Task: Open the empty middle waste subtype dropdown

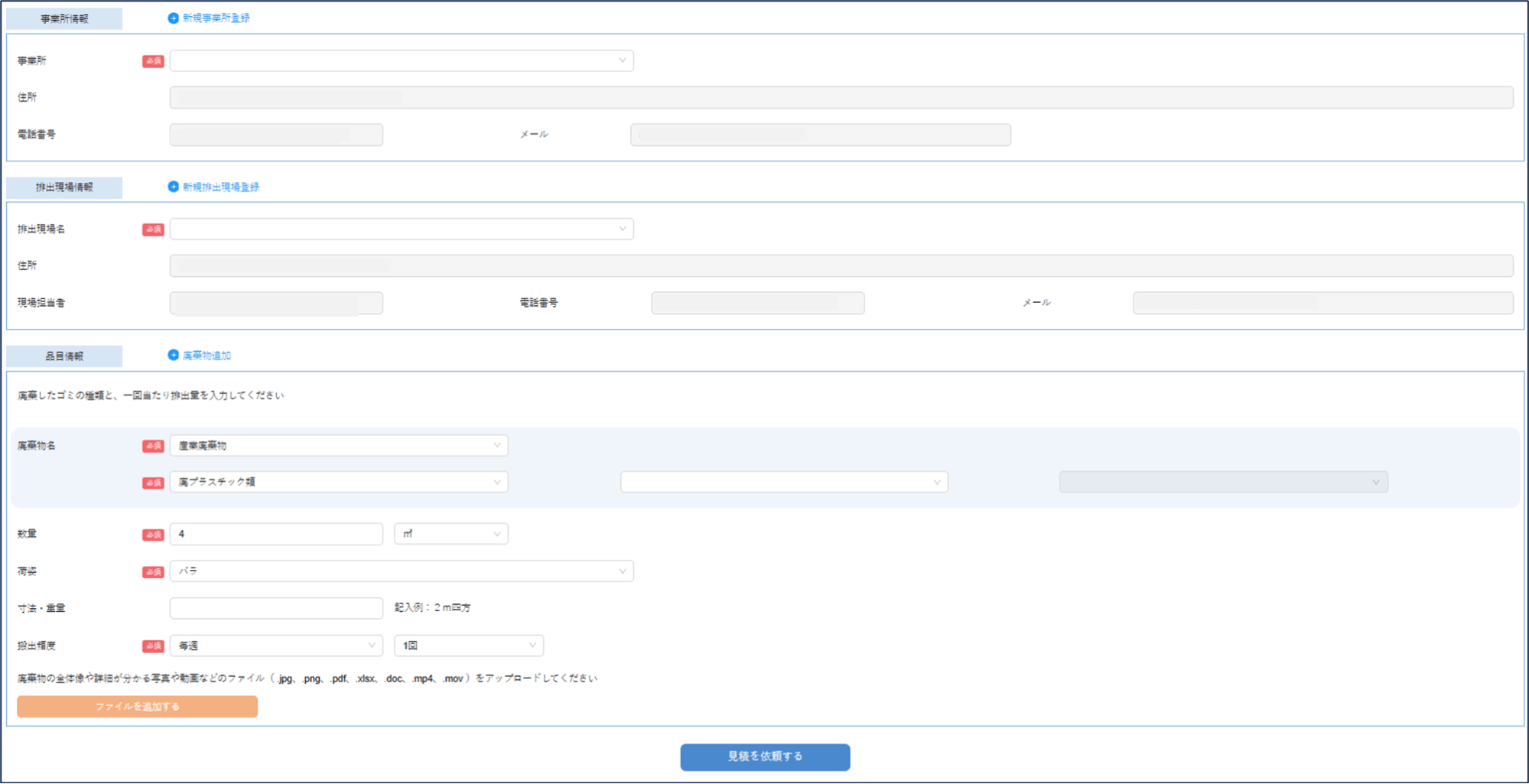Action: click(x=783, y=482)
